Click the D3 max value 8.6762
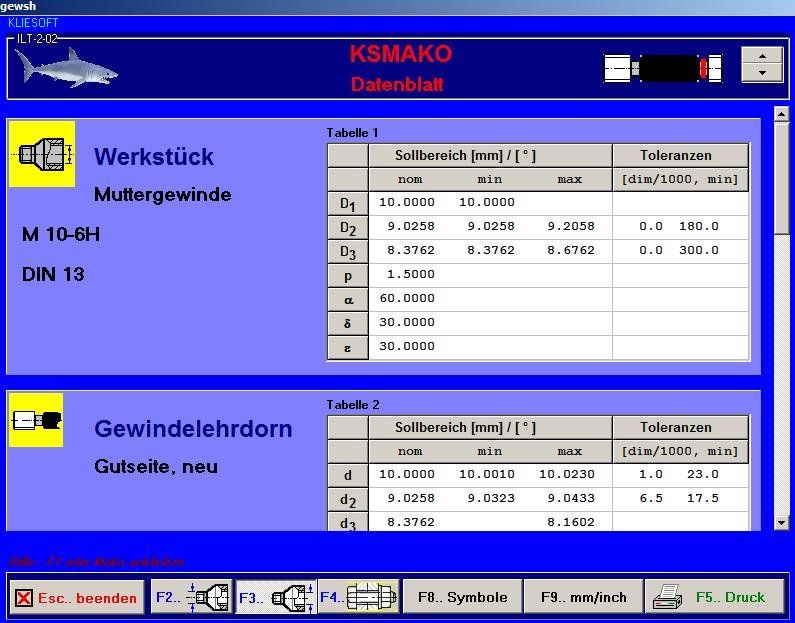The width and height of the screenshot is (795, 623). click(x=571, y=250)
